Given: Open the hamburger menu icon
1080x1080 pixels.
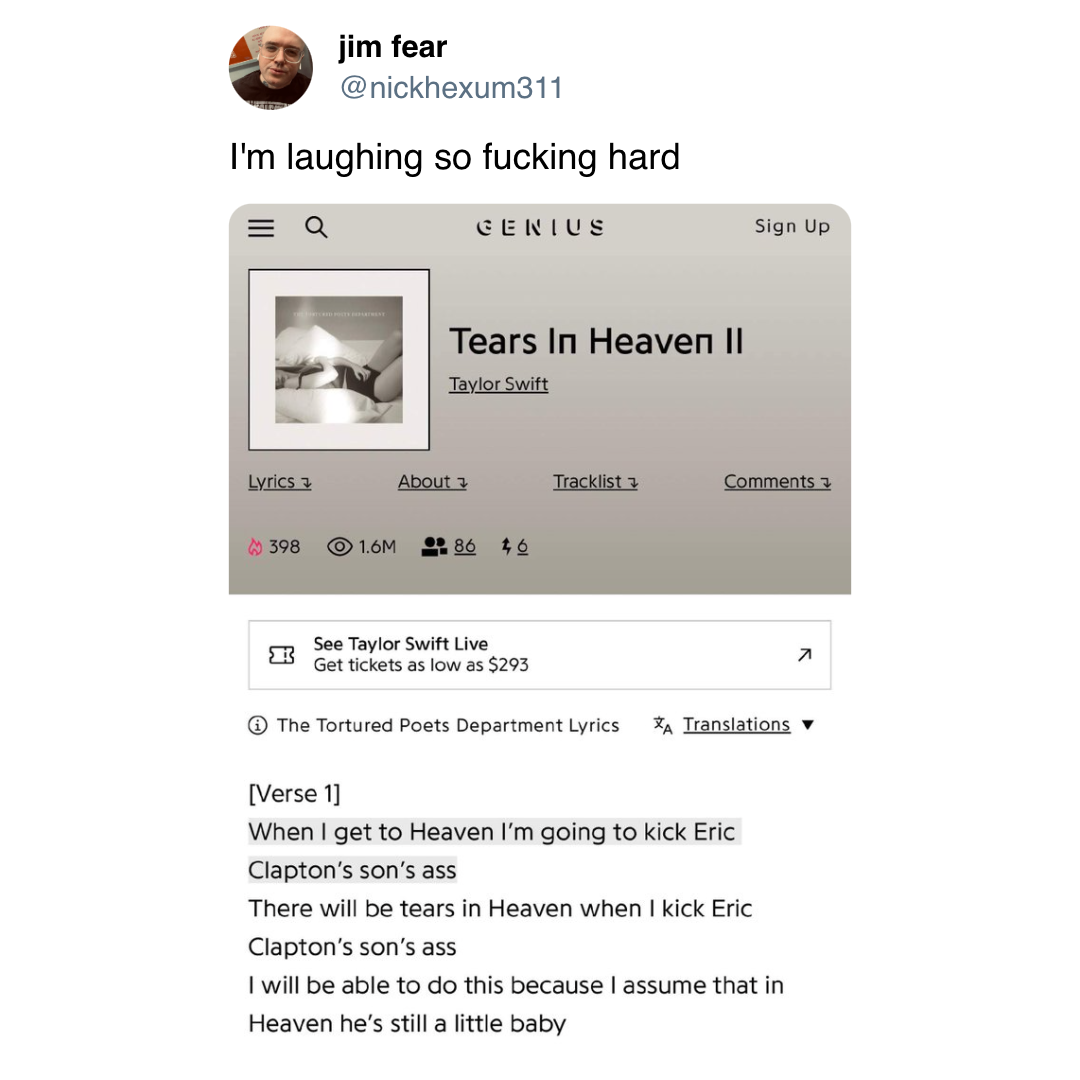Looking at the screenshot, I should (x=261, y=228).
